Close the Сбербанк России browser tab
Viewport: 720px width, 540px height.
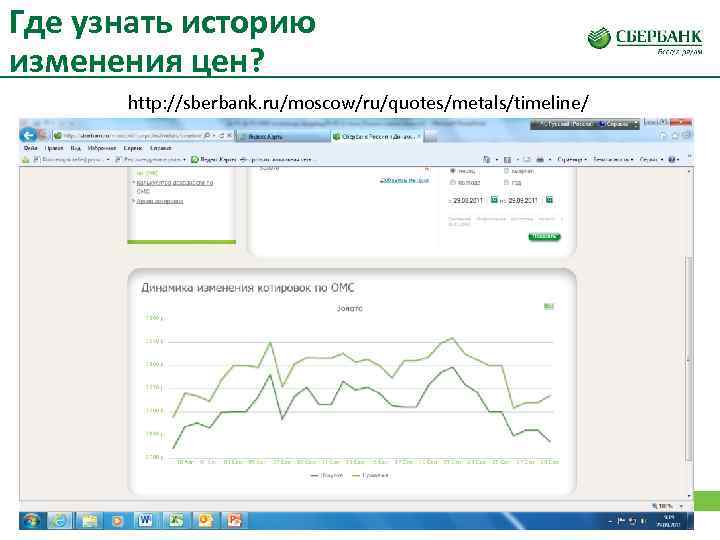[418, 136]
